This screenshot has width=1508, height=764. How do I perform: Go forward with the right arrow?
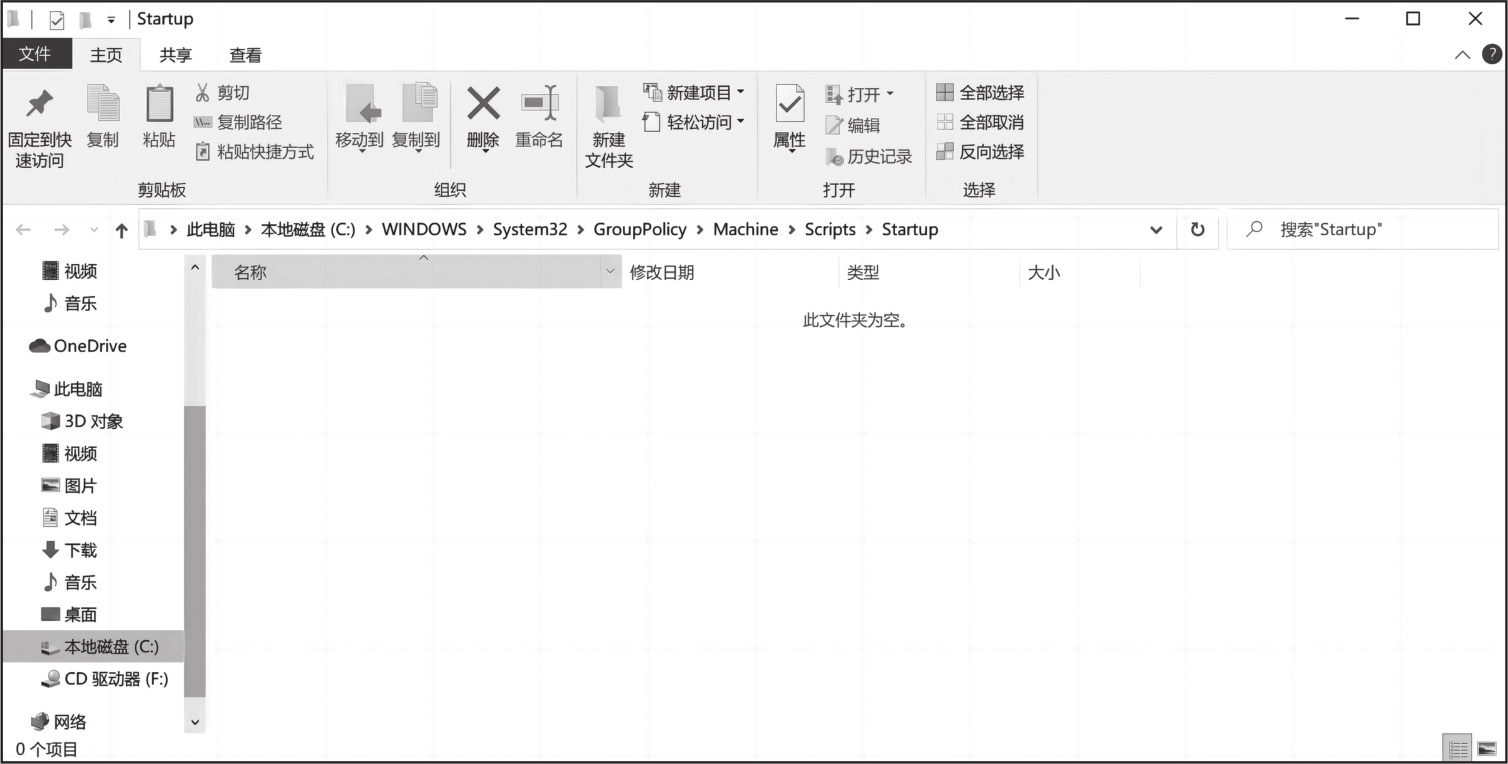[x=61, y=230]
